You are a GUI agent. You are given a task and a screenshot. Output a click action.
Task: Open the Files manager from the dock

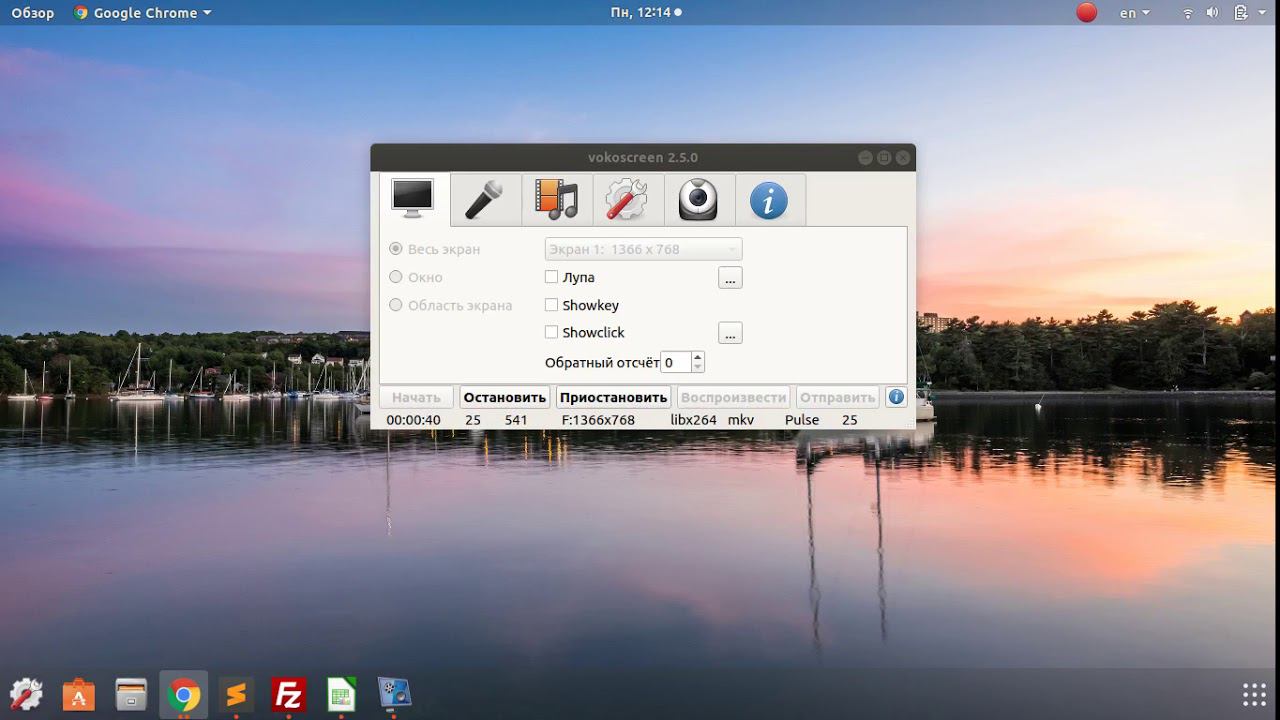tap(131, 694)
